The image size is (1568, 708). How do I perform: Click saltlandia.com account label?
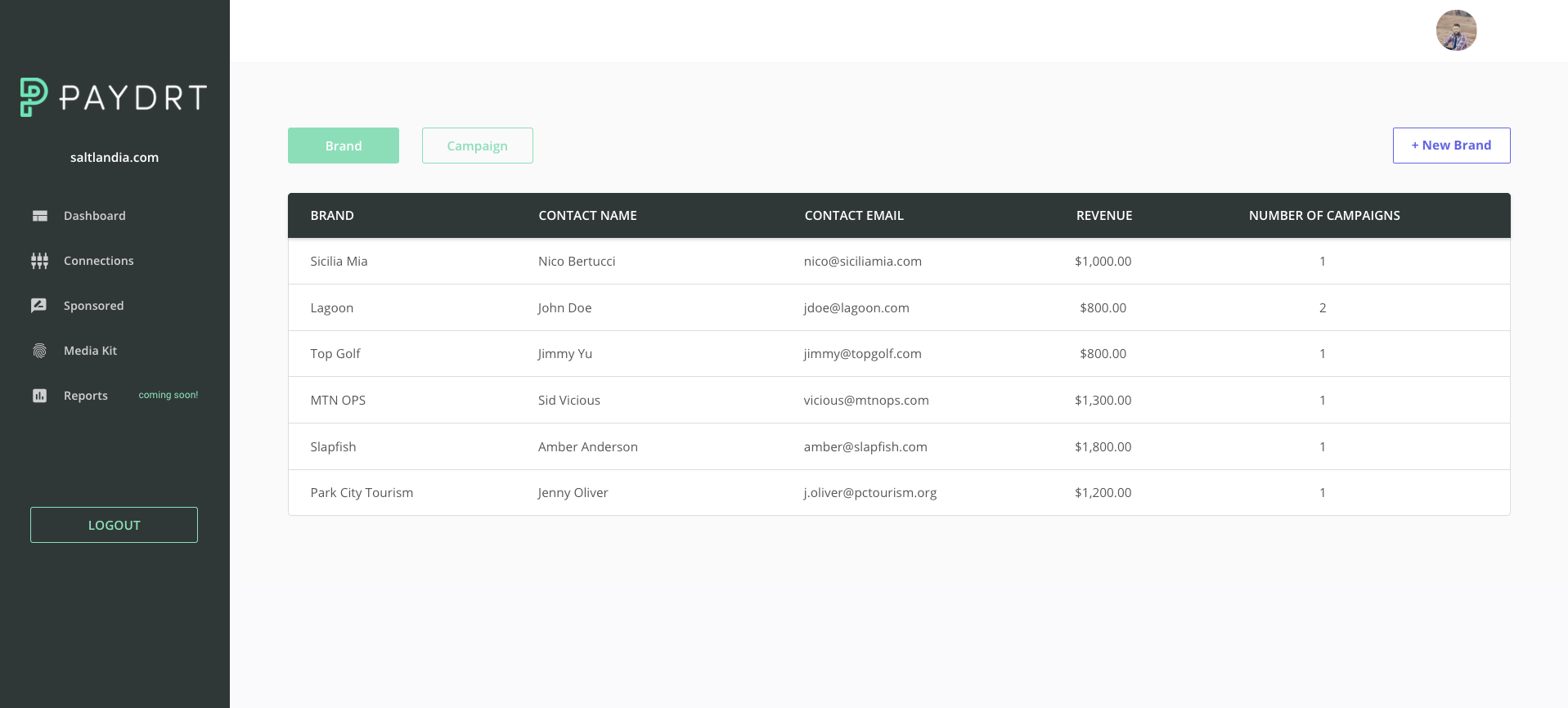click(x=115, y=158)
